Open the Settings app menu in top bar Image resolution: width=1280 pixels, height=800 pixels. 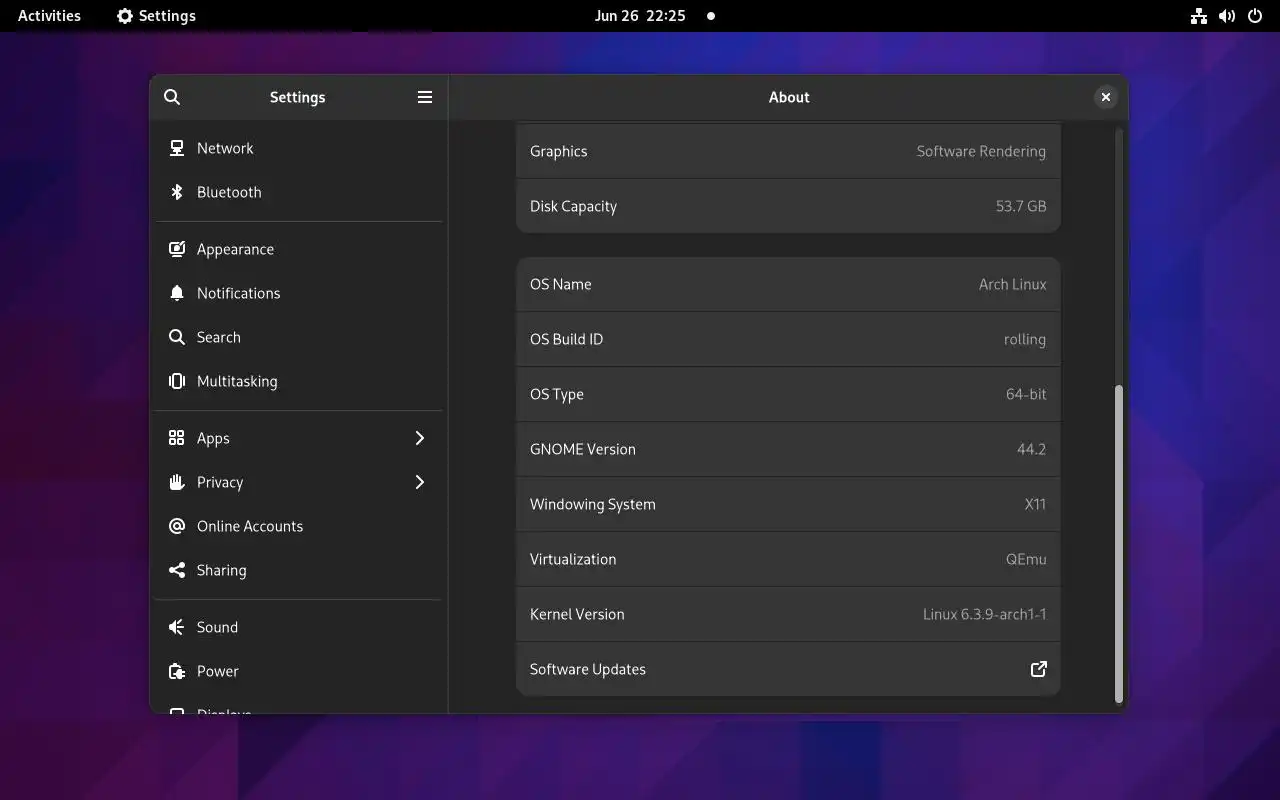pos(156,16)
